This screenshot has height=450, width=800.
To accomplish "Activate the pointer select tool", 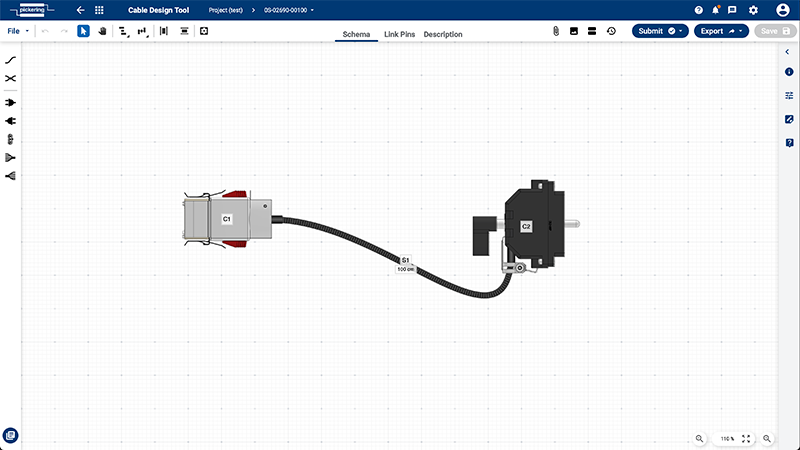I will point(83,31).
